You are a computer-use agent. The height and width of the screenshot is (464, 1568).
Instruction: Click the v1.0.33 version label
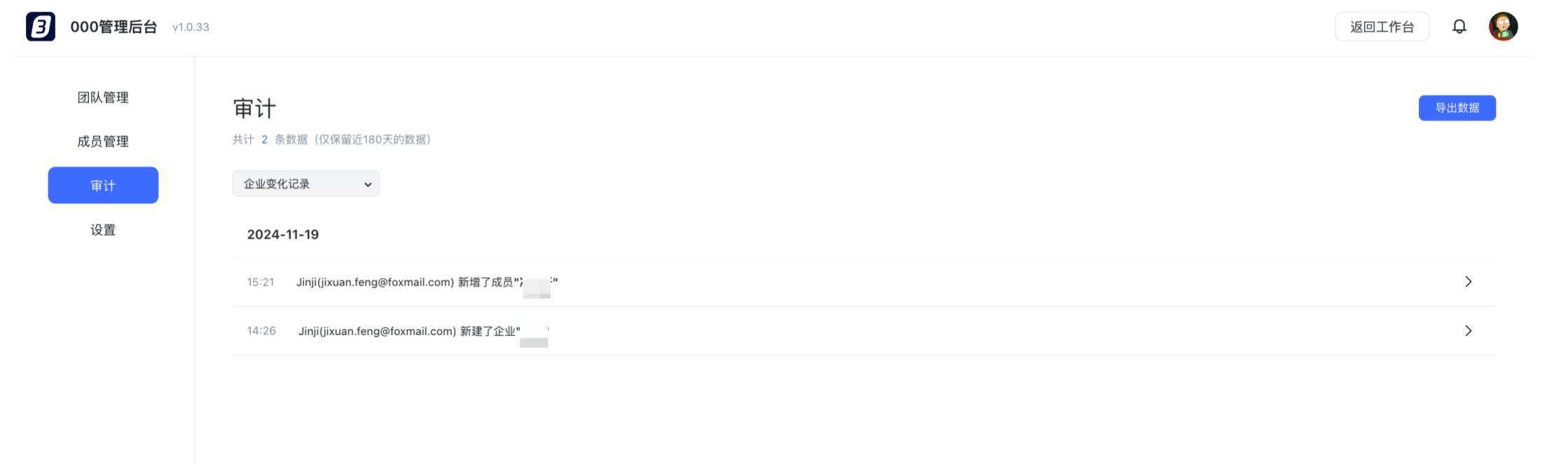pyautogui.click(x=191, y=27)
